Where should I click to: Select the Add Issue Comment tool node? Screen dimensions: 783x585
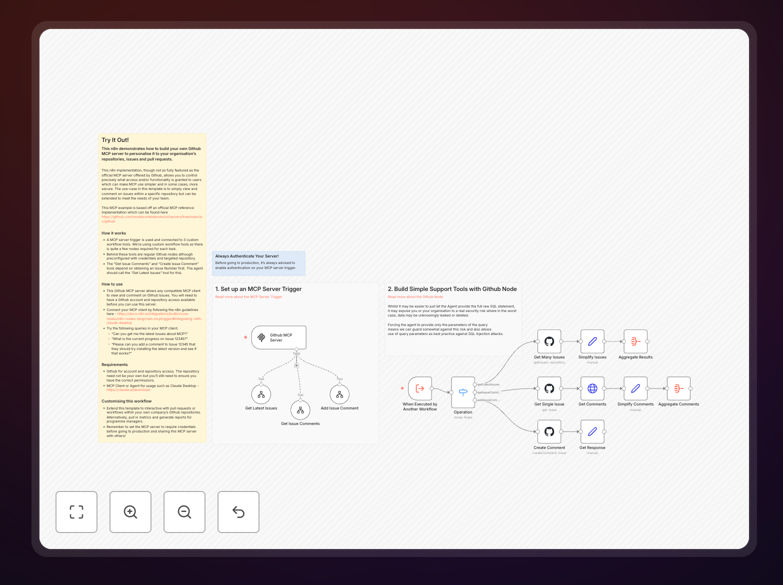point(340,395)
